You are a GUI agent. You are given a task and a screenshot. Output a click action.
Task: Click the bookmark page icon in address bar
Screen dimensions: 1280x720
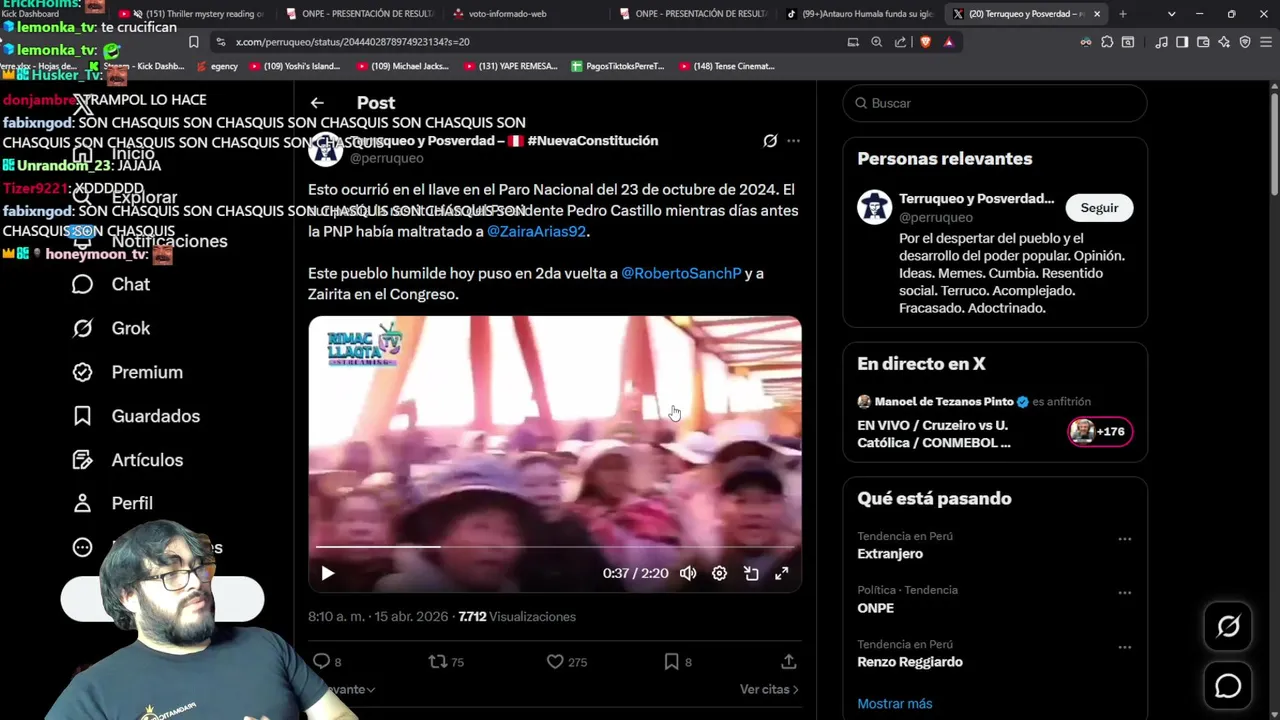pyautogui.click(x=193, y=42)
